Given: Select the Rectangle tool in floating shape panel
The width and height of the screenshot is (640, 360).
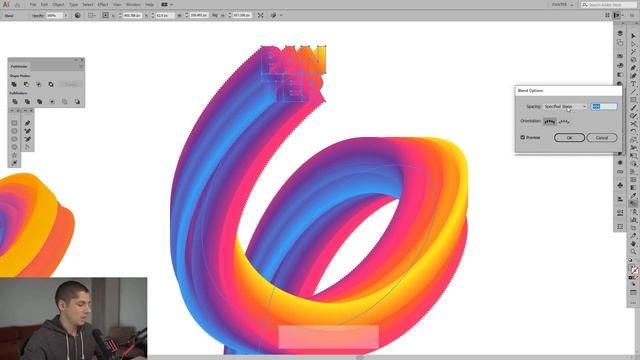Looking at the screenshot, I should 14,123.
